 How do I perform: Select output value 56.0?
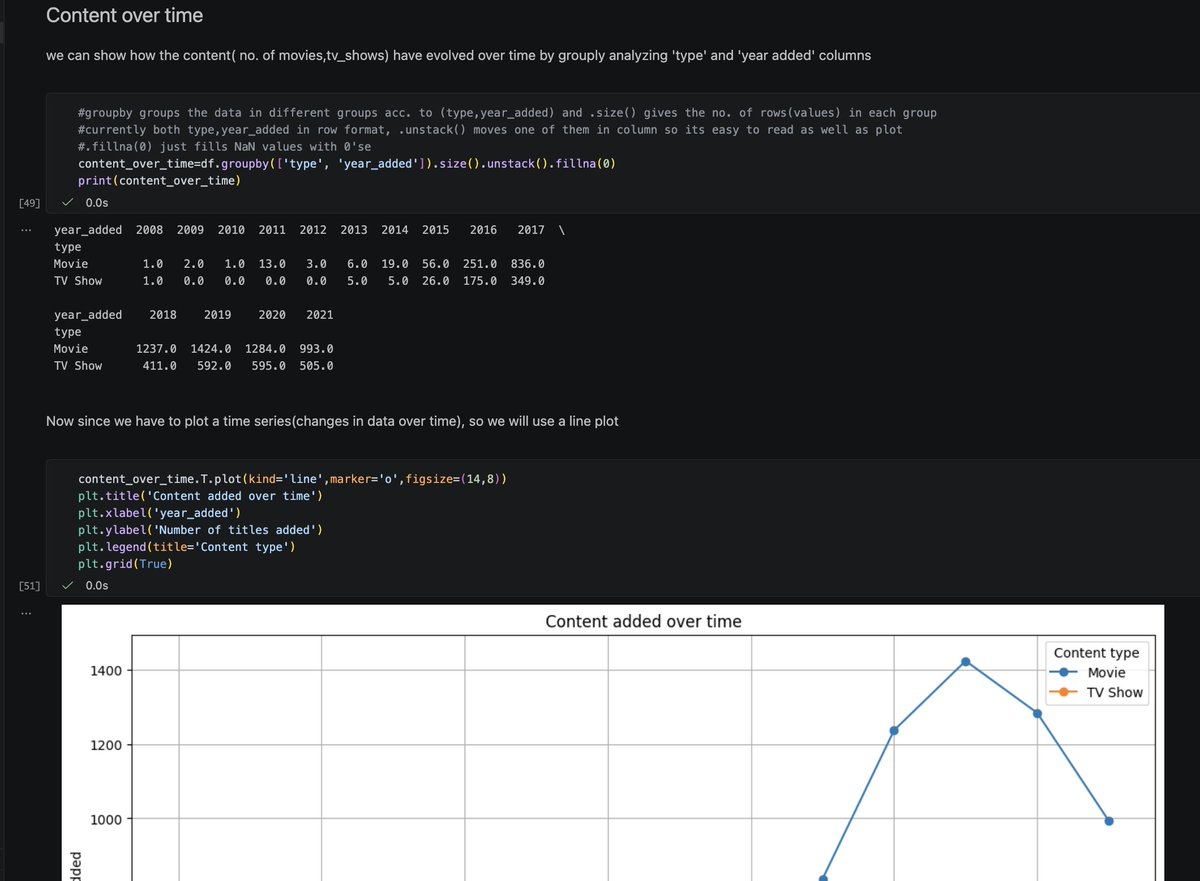(x=435, y=264)
